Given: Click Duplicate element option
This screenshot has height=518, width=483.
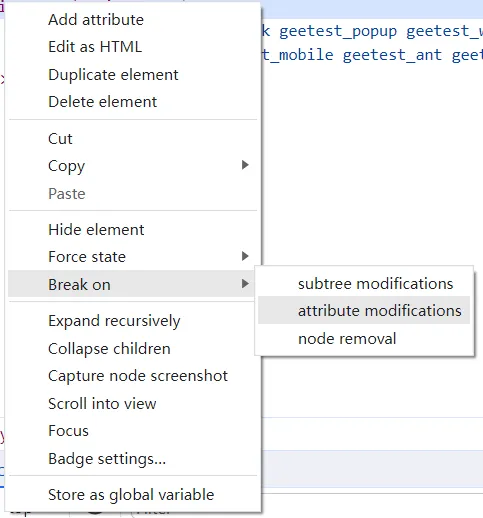Looking at the screenshot, I should [x=132, y=74].
